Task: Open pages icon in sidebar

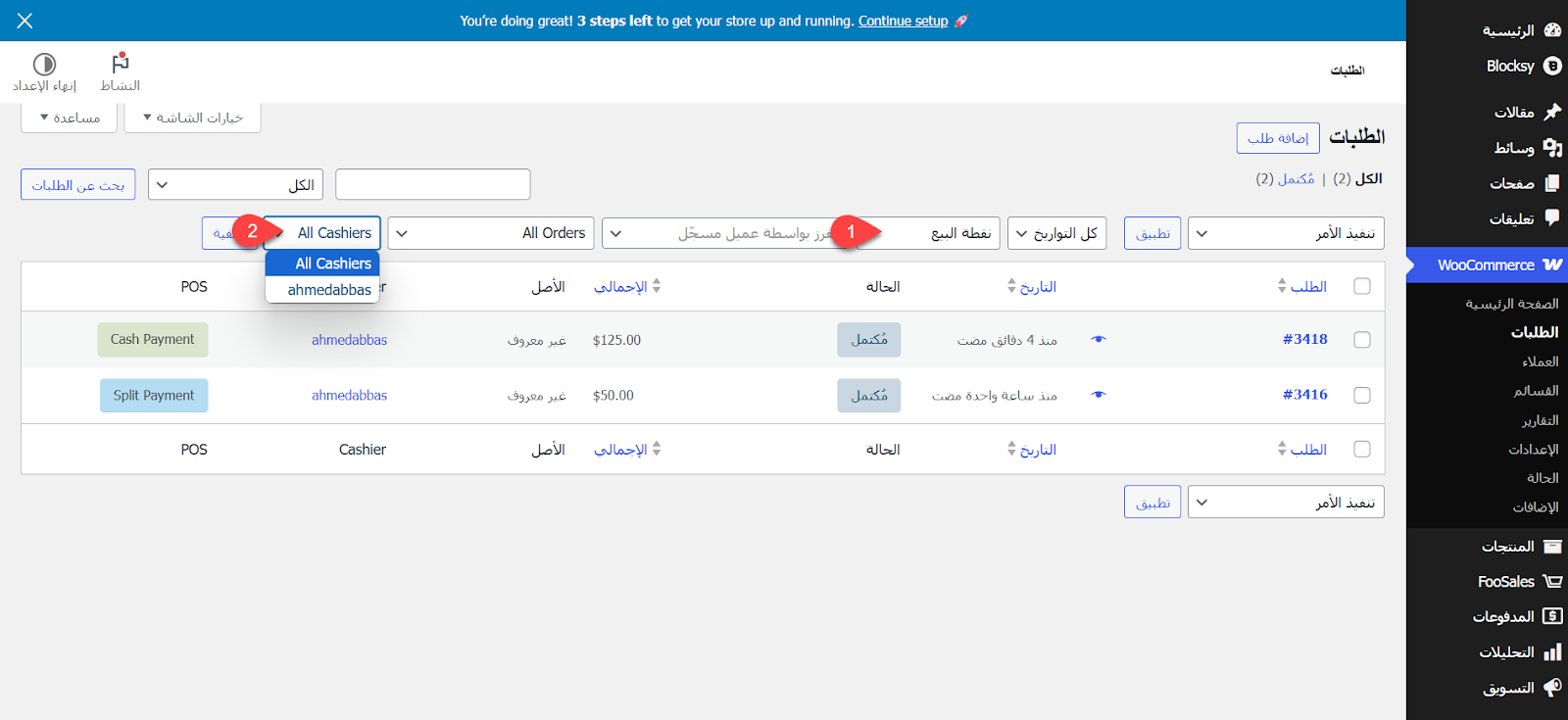Action: pos(1552,183)
